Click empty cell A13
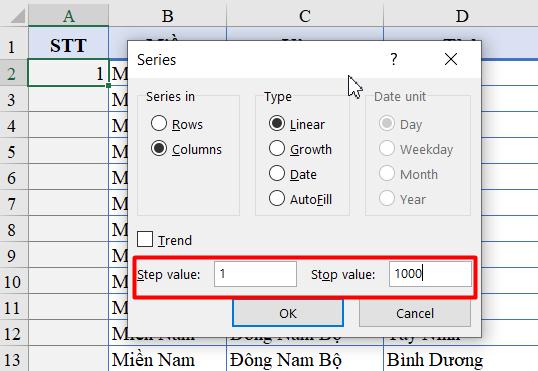The image size is (538, 371). [x=68, y=359]
